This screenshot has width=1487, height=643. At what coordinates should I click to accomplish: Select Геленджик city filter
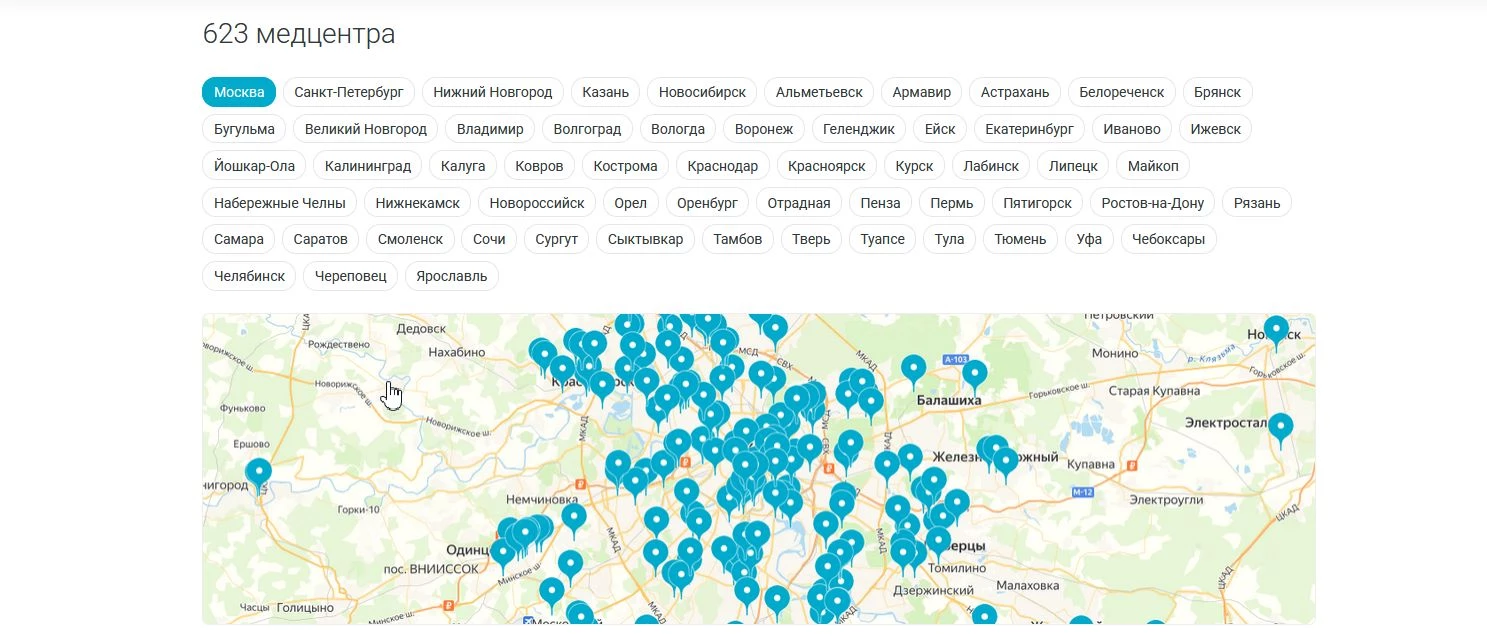[x=859, y=129]
